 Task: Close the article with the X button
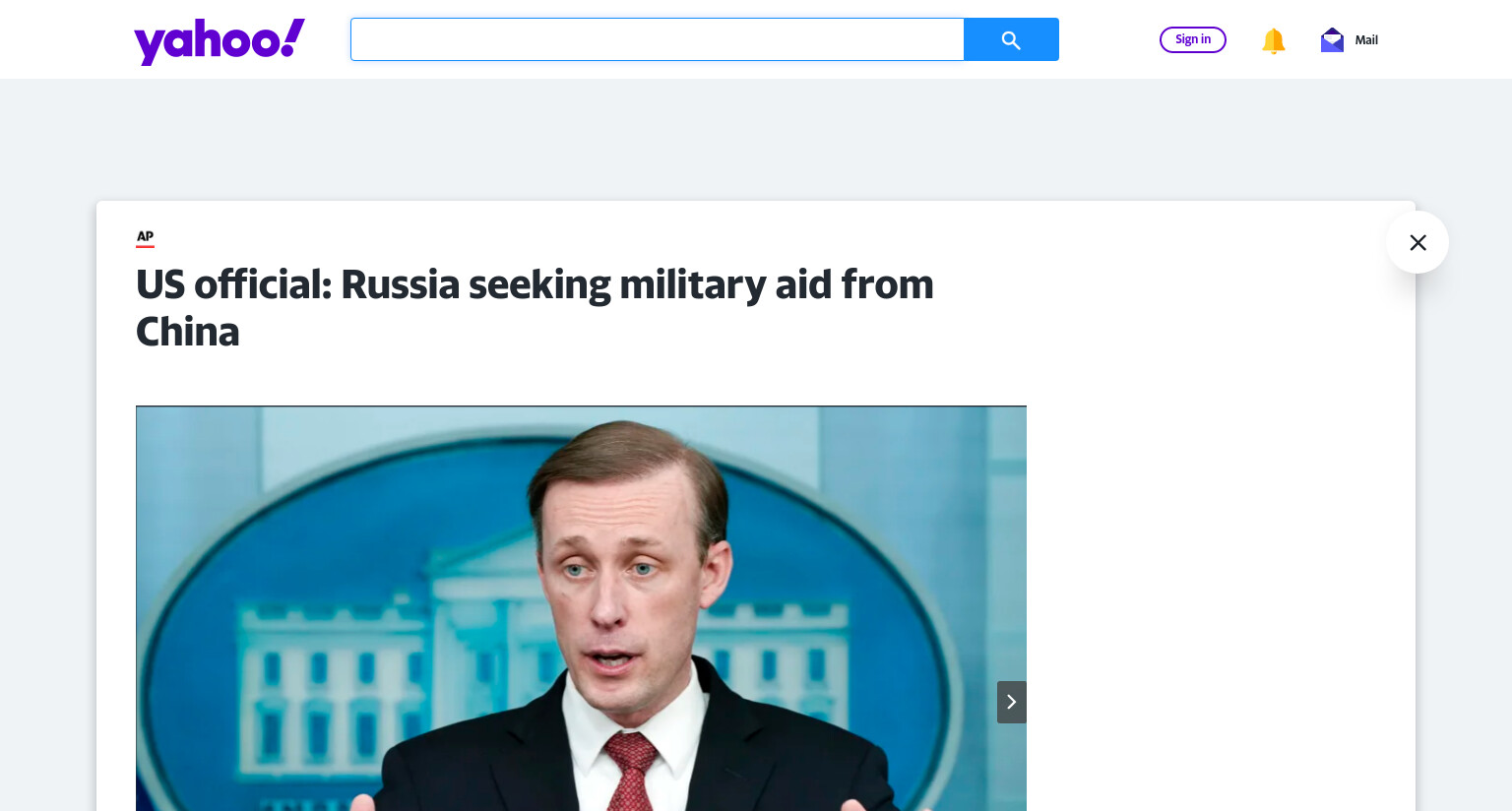pos(1417,242)
